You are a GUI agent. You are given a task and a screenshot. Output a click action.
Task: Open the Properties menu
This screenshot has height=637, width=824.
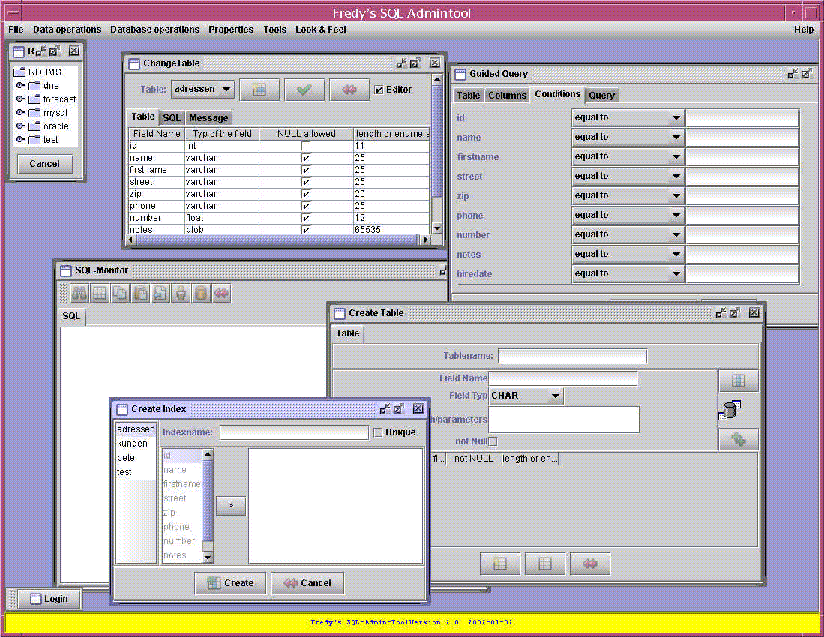231,29
